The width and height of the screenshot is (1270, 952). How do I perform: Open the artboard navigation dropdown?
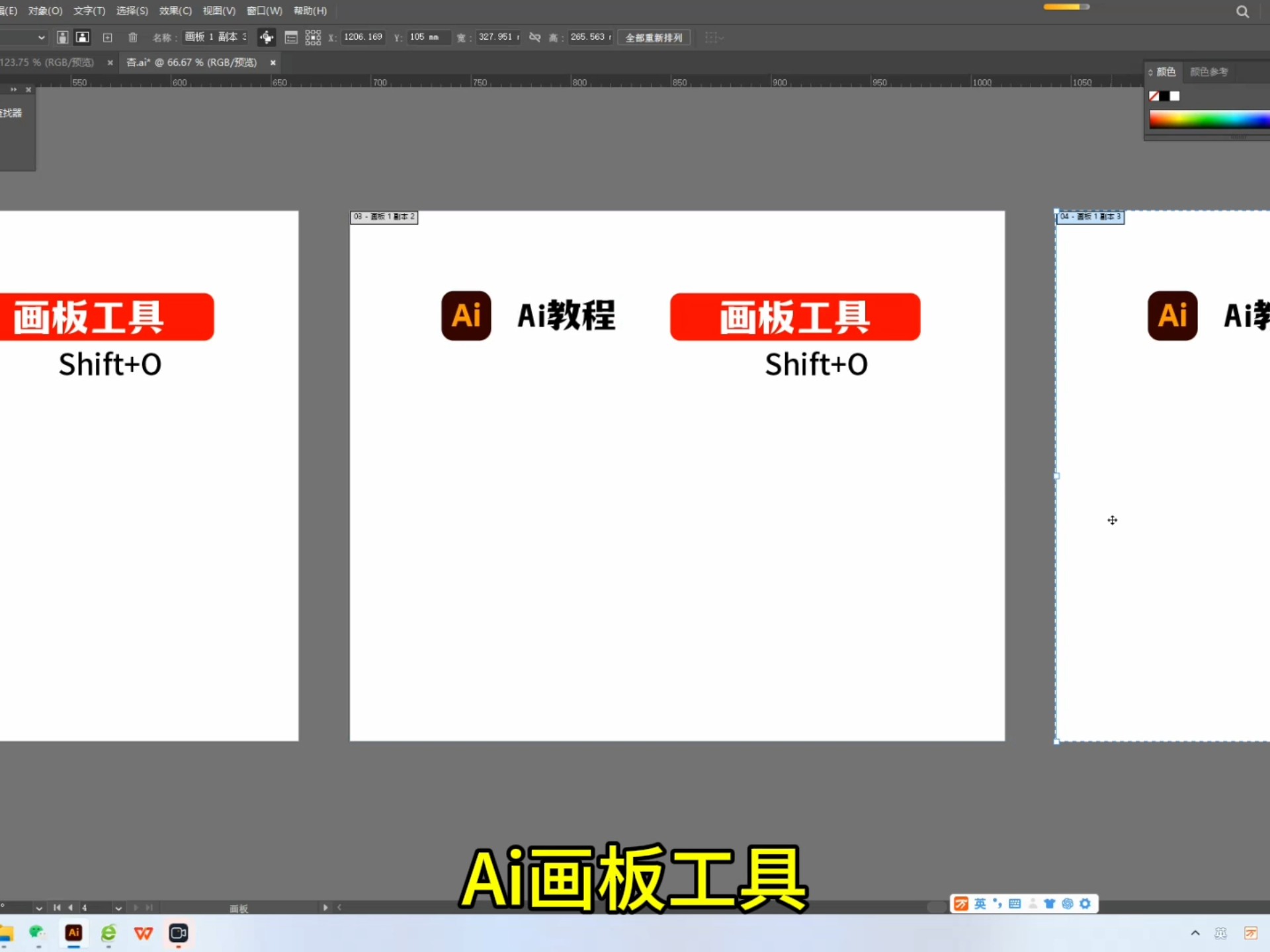(x=118, y=908)
